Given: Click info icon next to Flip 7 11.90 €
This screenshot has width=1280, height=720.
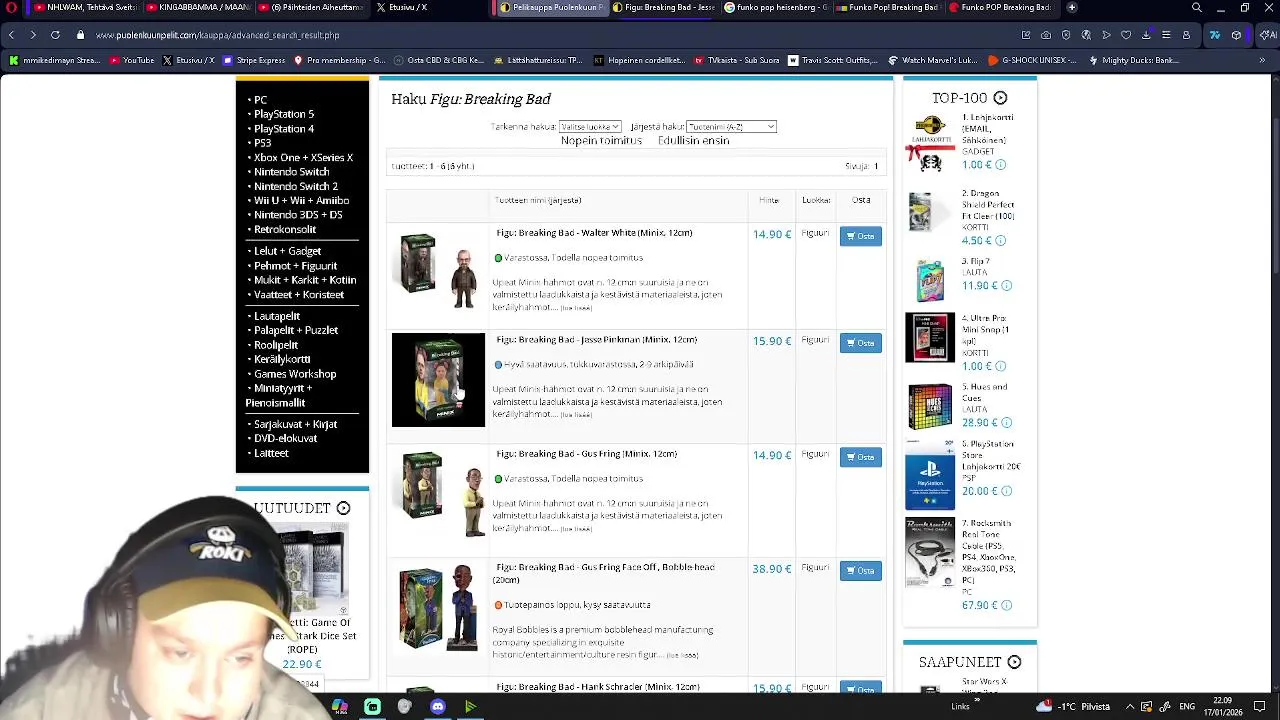Looking at the screenshot, I should point(1006,286).
